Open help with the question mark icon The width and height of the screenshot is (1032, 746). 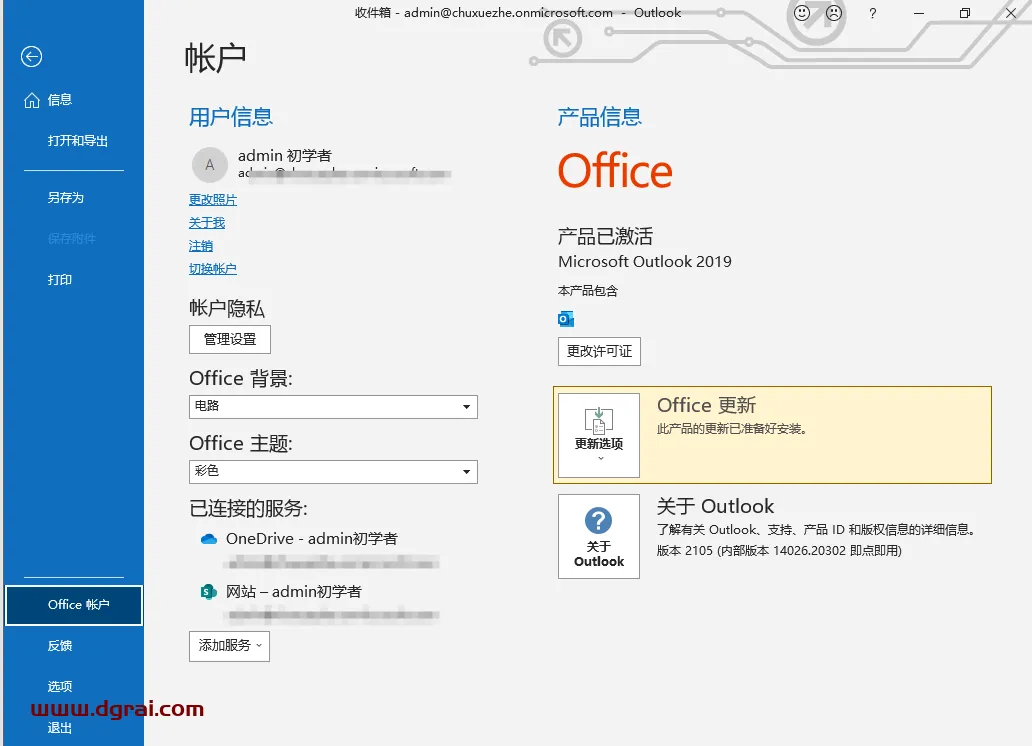[873, 13]
